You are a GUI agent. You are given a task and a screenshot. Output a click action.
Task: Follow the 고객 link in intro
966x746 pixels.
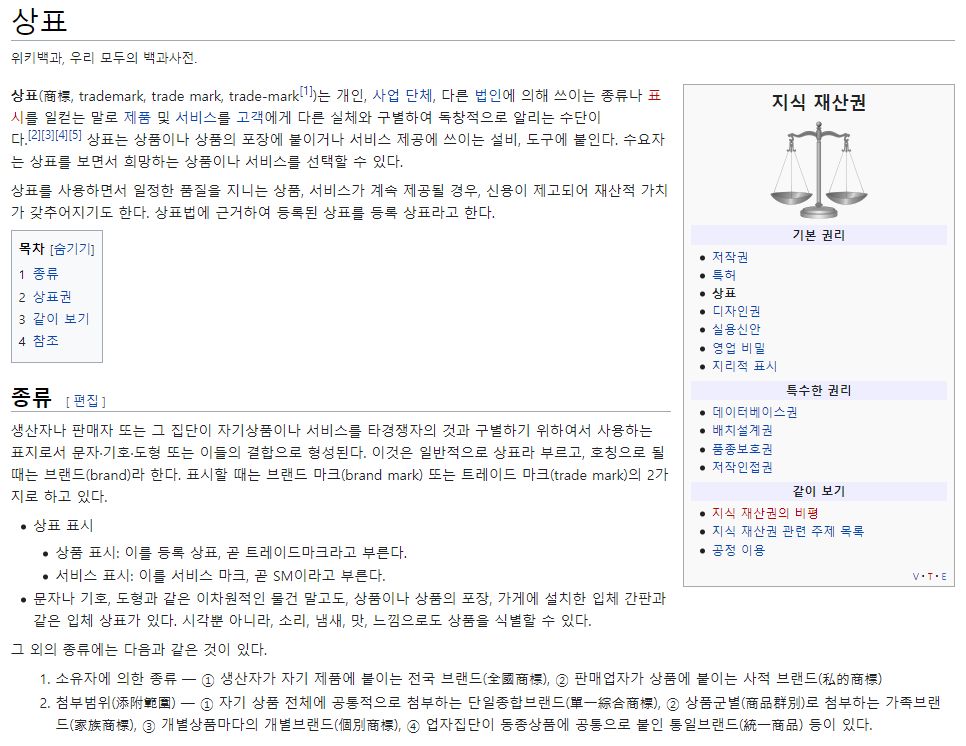pyautogui.click(x=250, y=118)
